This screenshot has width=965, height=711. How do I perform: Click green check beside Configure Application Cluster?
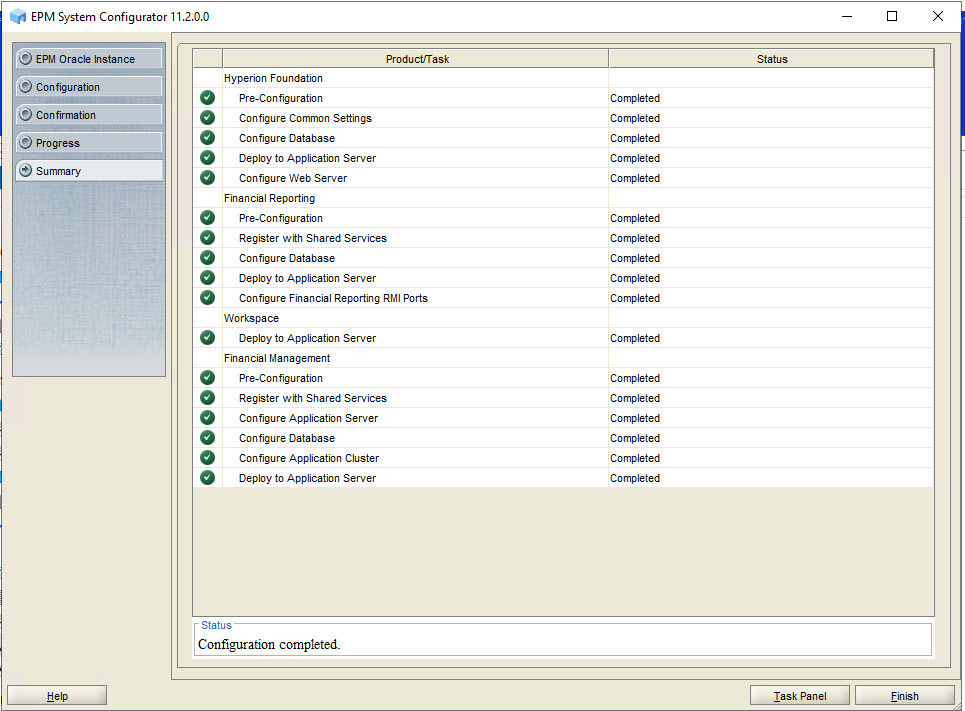(x=208, y=458)
